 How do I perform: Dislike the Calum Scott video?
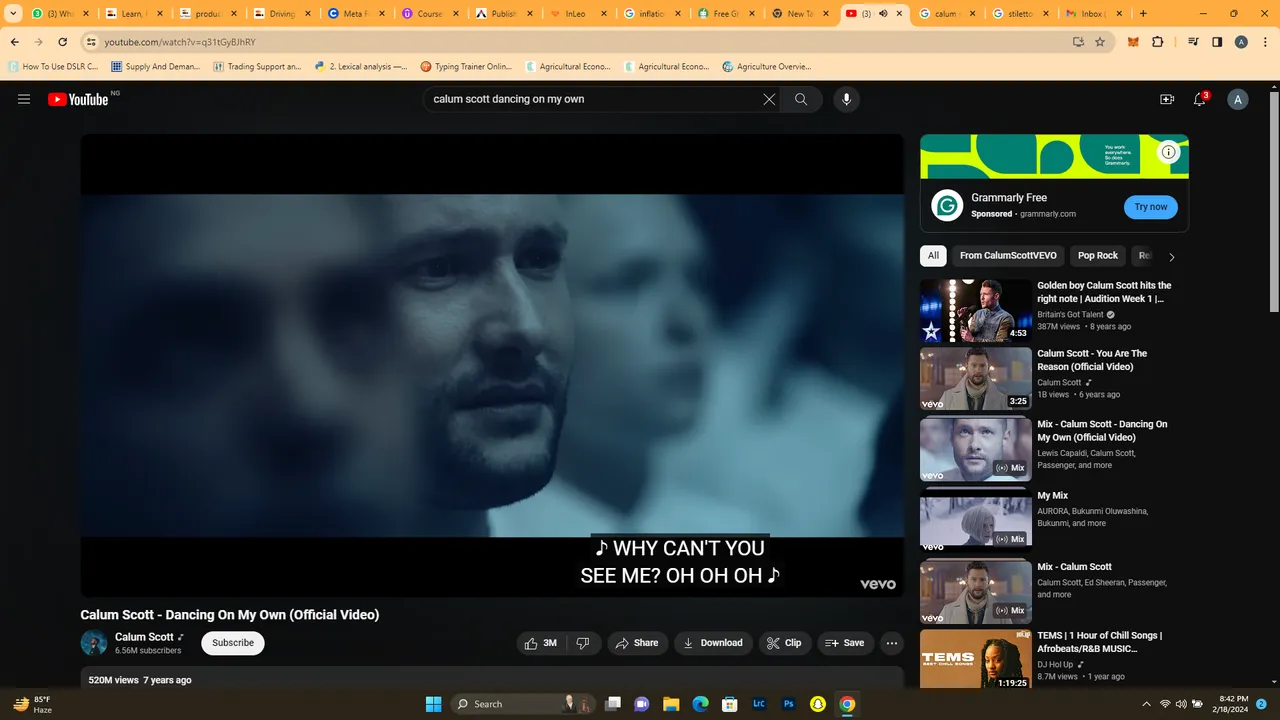[583, 643]
